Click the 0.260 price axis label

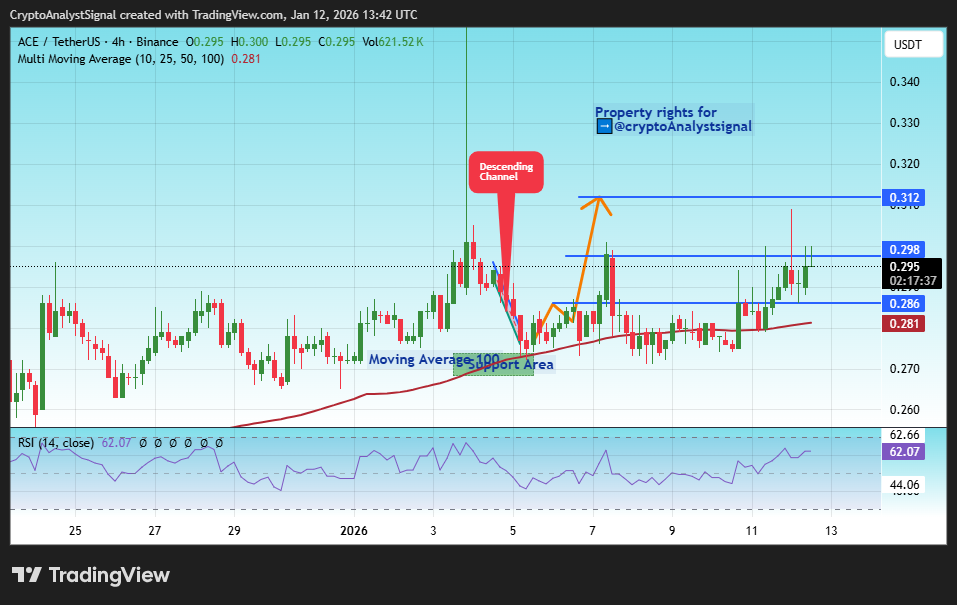[x=905, y=410]
